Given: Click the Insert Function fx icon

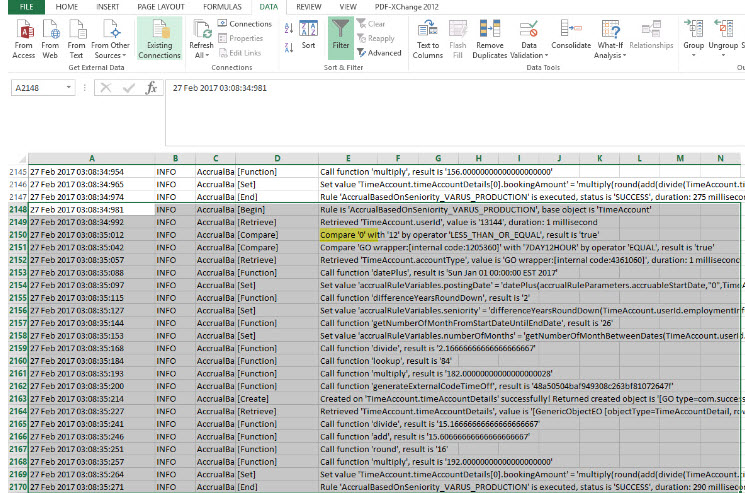Looking at the screenshot, I should point(151,88).
